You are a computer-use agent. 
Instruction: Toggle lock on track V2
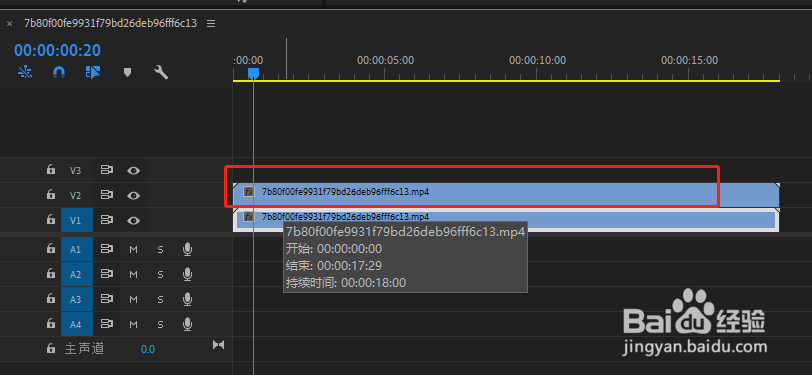tap(50, 195)
